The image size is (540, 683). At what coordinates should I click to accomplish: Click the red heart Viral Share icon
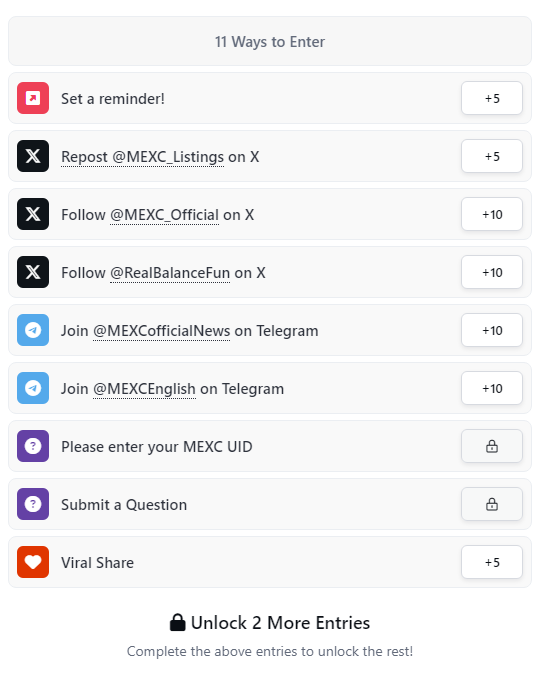click(x=33, y=561)
